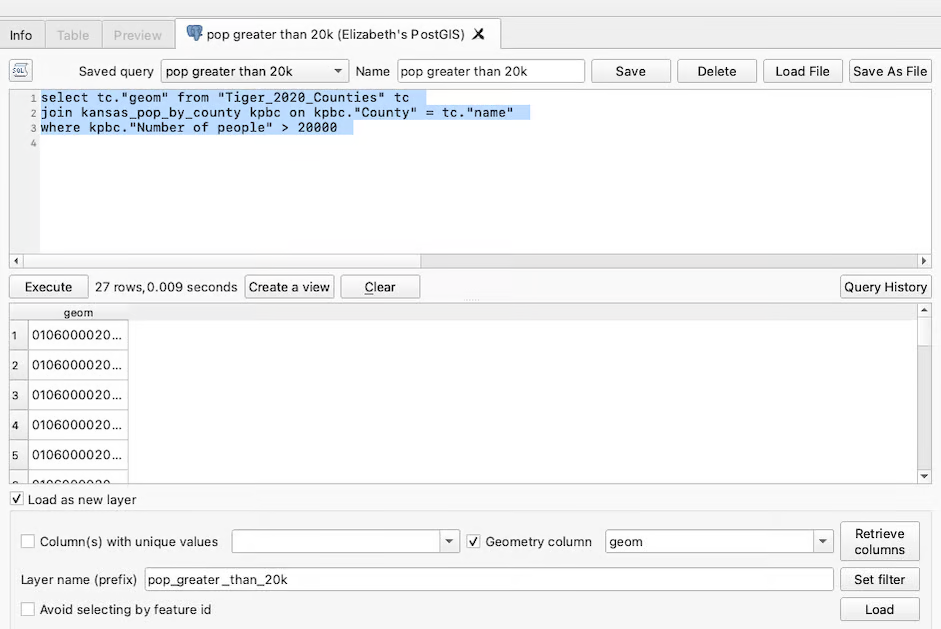Switch to the Info tab
Viewport: 941px width, 629px height.
click(x=21, y=35)
